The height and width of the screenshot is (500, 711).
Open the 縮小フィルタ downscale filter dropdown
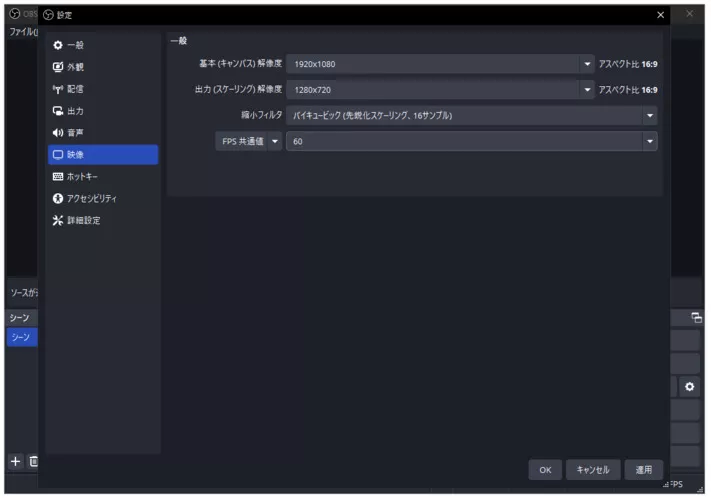[472, 116]
